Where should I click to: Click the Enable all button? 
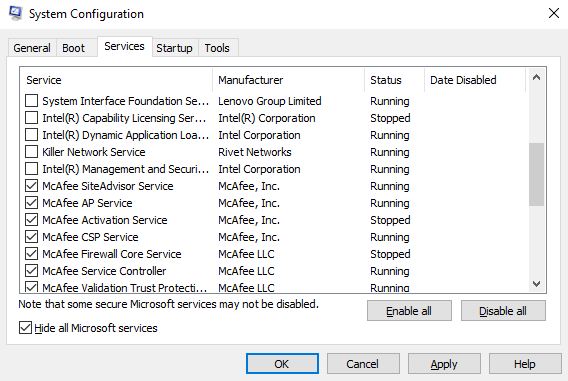[409, 311]
